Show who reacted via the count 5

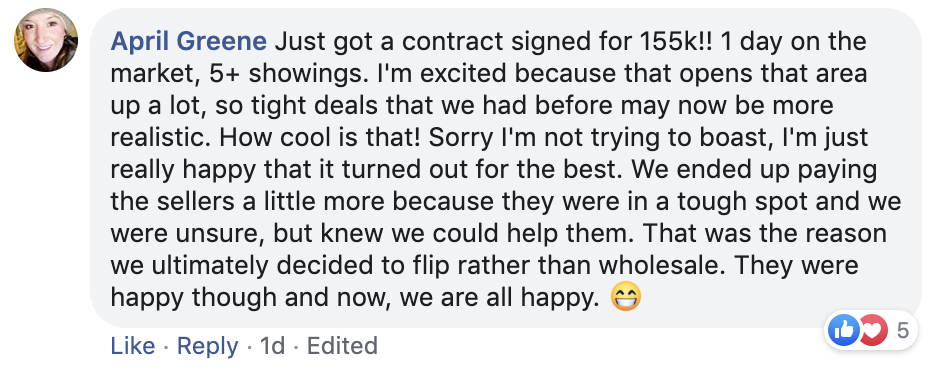tap(903, 331)
